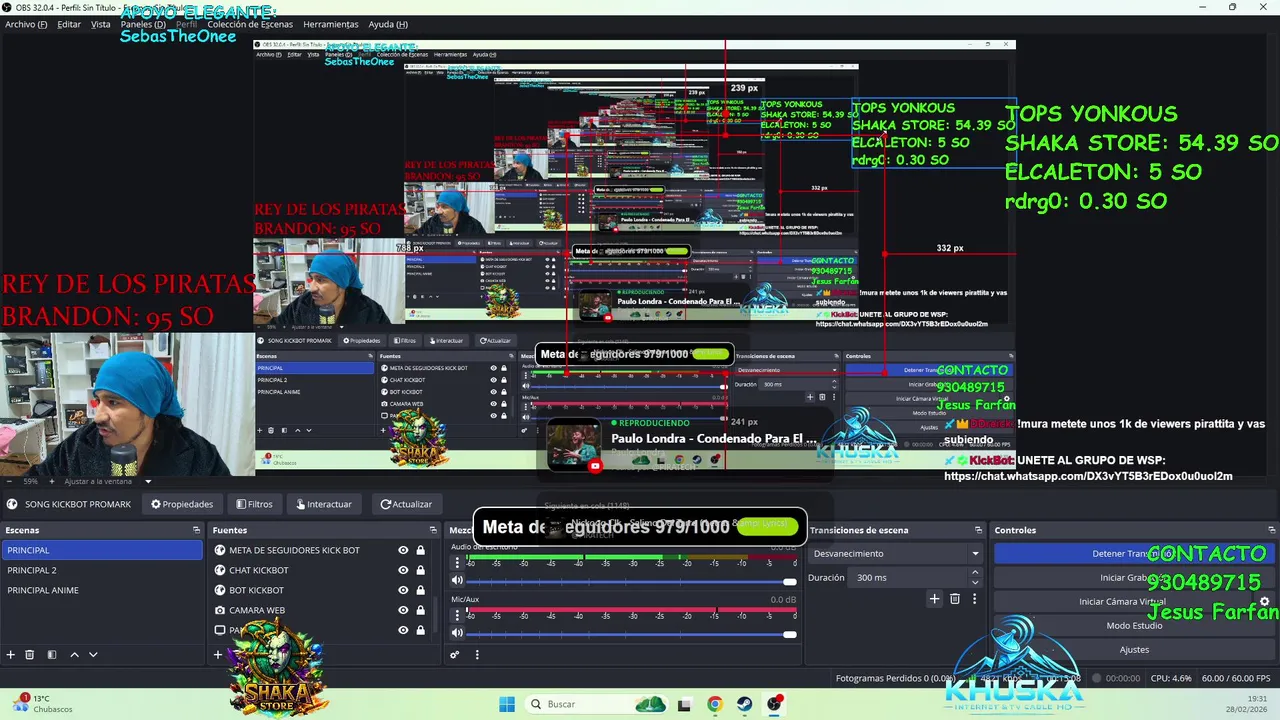Viewport: 1280px width, 720px height.
Task: Unlock META DE SEGUIDORES KICK BOT source
Action: point(420,550)
